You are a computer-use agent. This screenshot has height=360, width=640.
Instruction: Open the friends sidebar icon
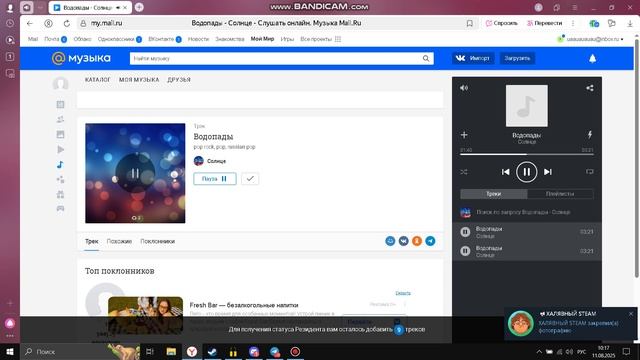(60, 119)
